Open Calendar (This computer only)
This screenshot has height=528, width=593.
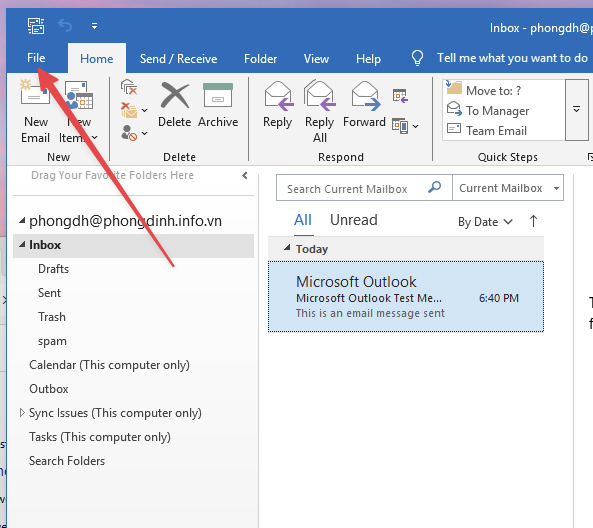(109, 365)
